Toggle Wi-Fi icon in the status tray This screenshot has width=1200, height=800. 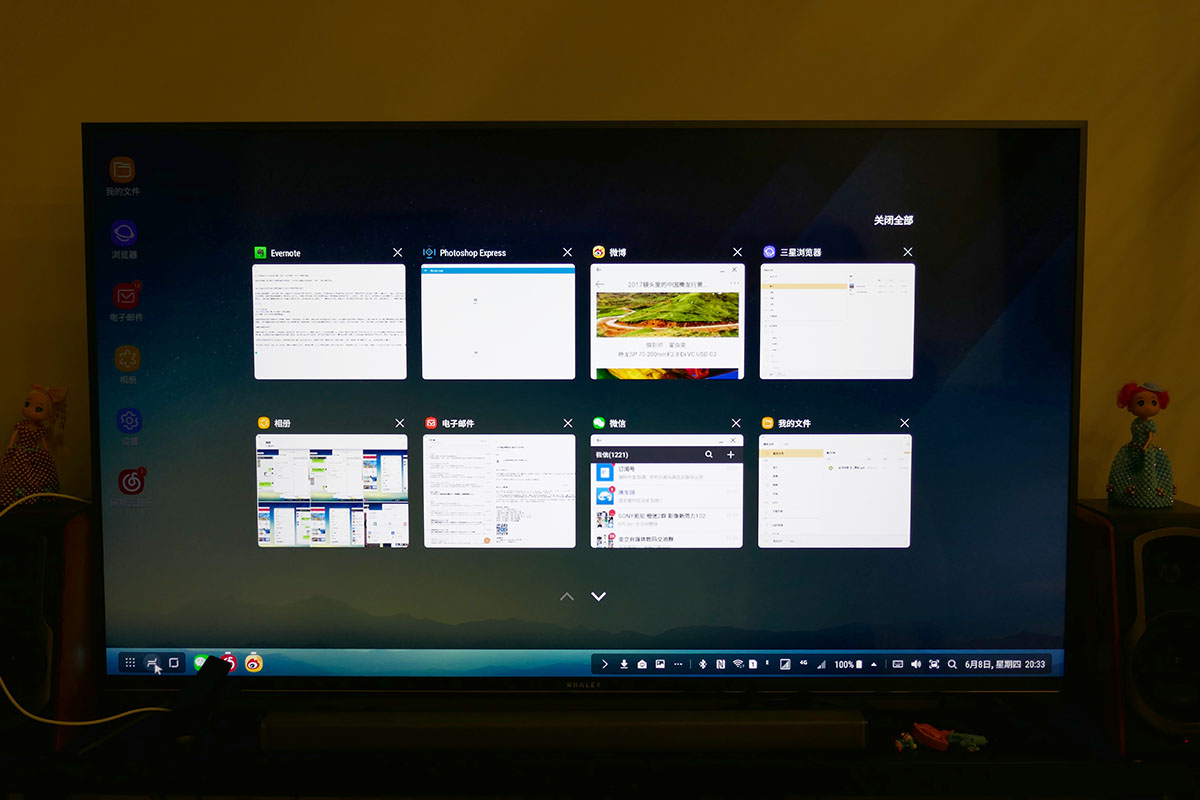tap(737, 664)
